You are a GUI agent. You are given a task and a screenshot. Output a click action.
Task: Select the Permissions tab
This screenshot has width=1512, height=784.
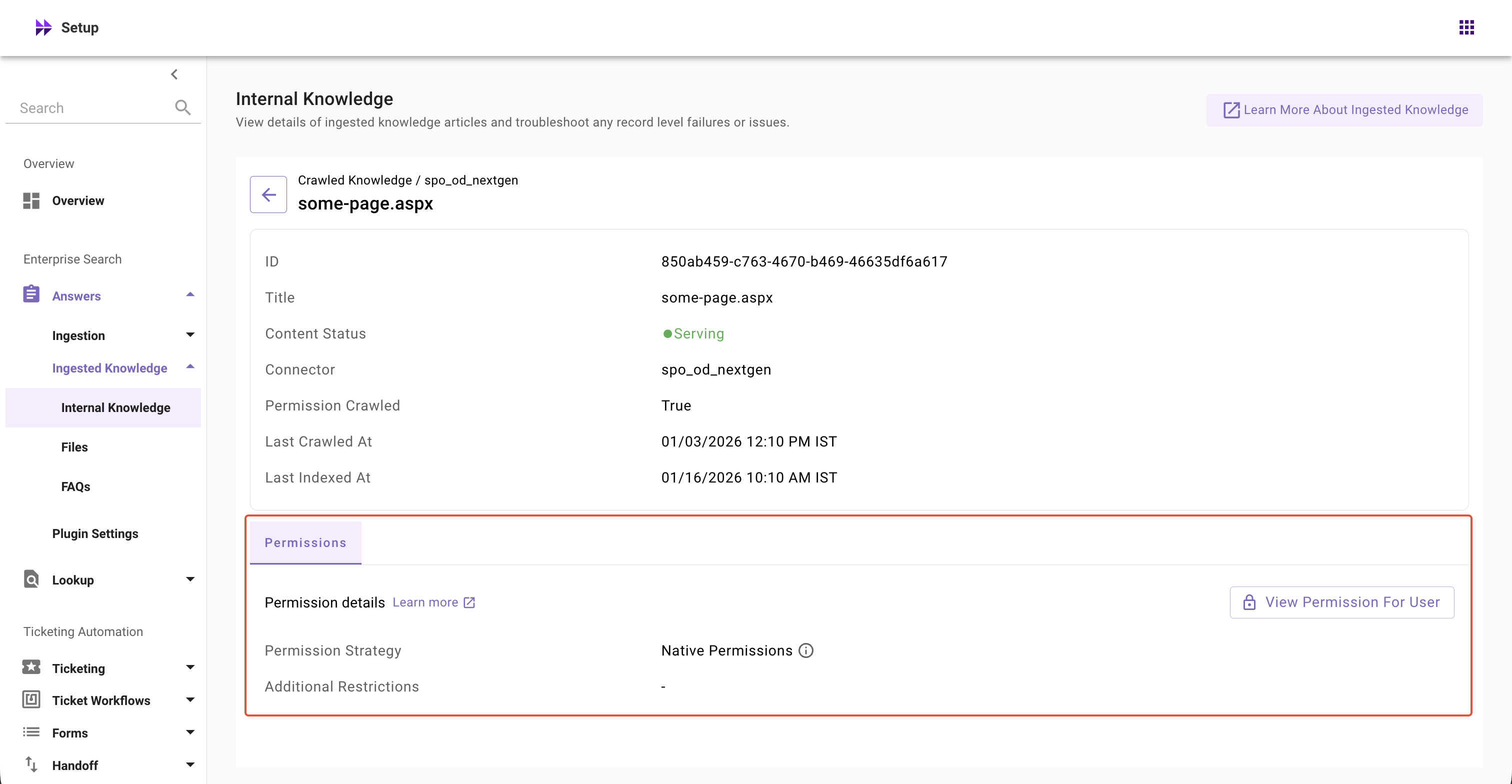tap(305, 543)
